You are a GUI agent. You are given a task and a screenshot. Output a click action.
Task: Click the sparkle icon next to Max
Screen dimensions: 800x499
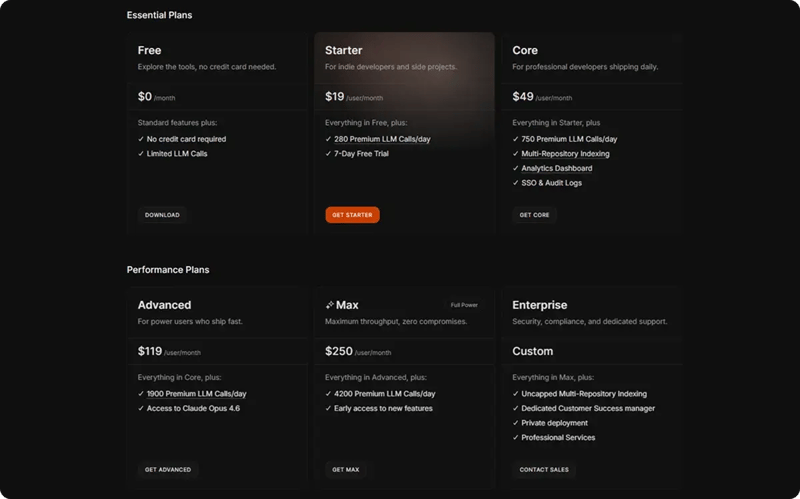[330, 305]
